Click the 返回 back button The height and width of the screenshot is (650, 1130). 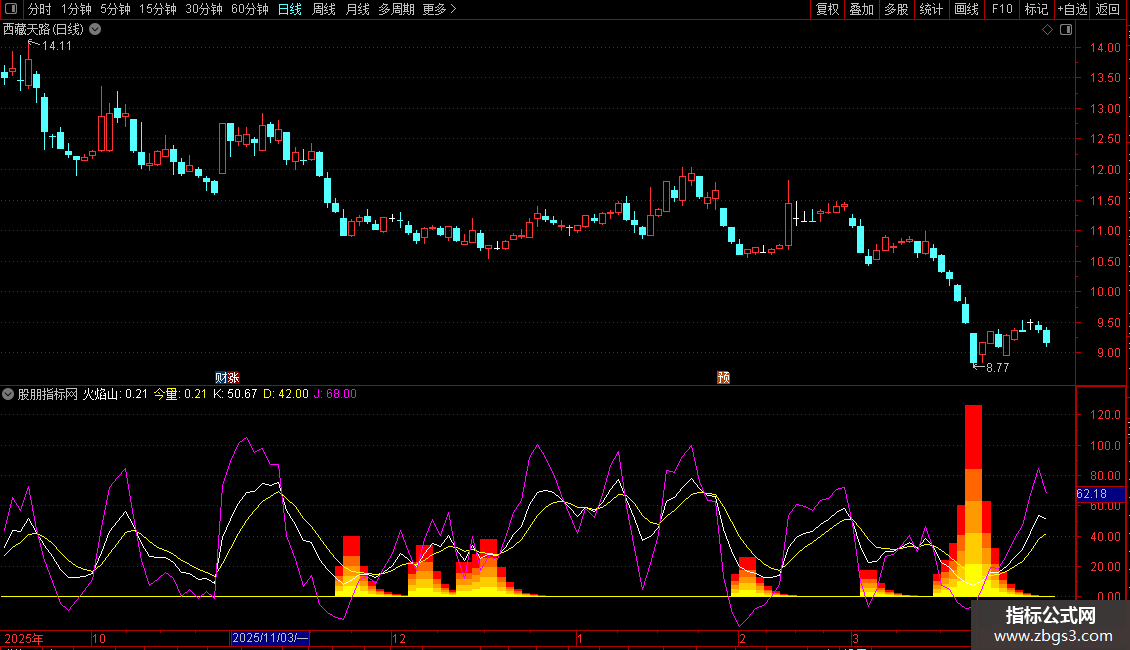click(x=1108, y=9)
